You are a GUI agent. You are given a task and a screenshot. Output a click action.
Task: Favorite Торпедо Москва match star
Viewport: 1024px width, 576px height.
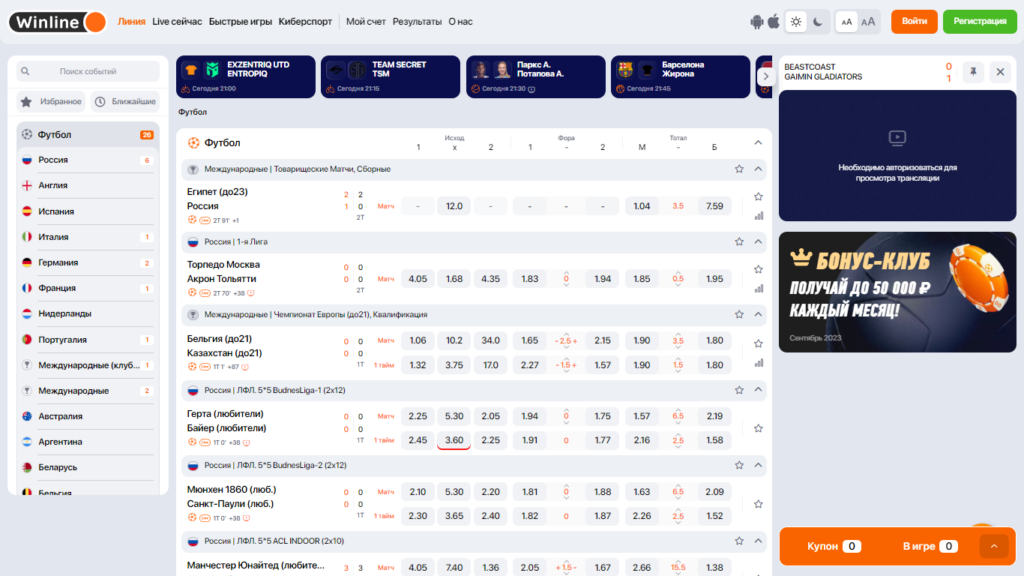[x=758, y=269]
